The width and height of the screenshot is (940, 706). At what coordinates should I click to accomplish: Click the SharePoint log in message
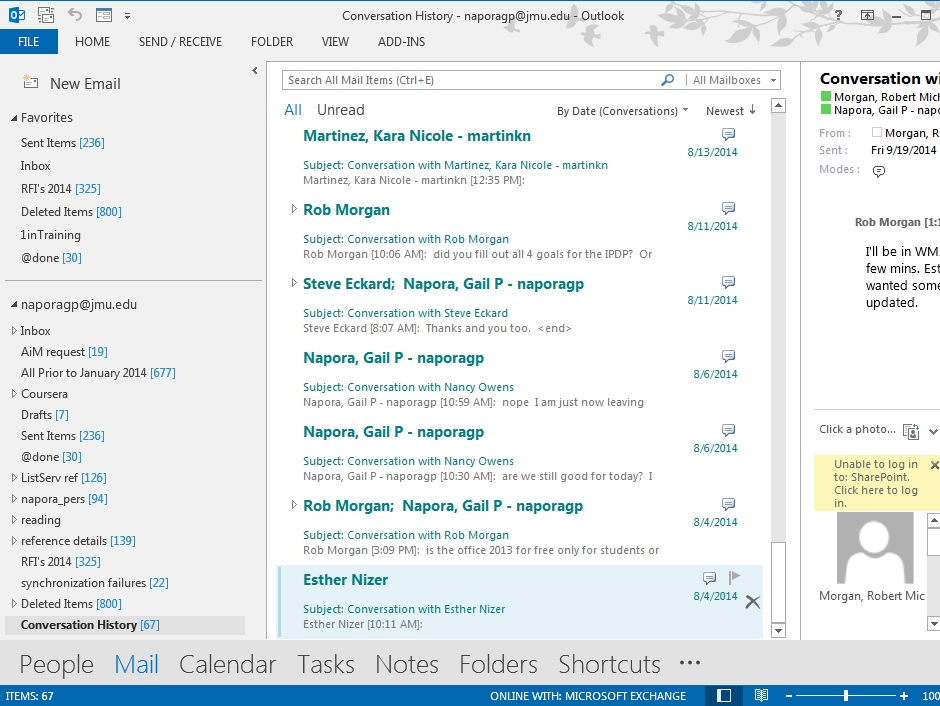point(875,484)
